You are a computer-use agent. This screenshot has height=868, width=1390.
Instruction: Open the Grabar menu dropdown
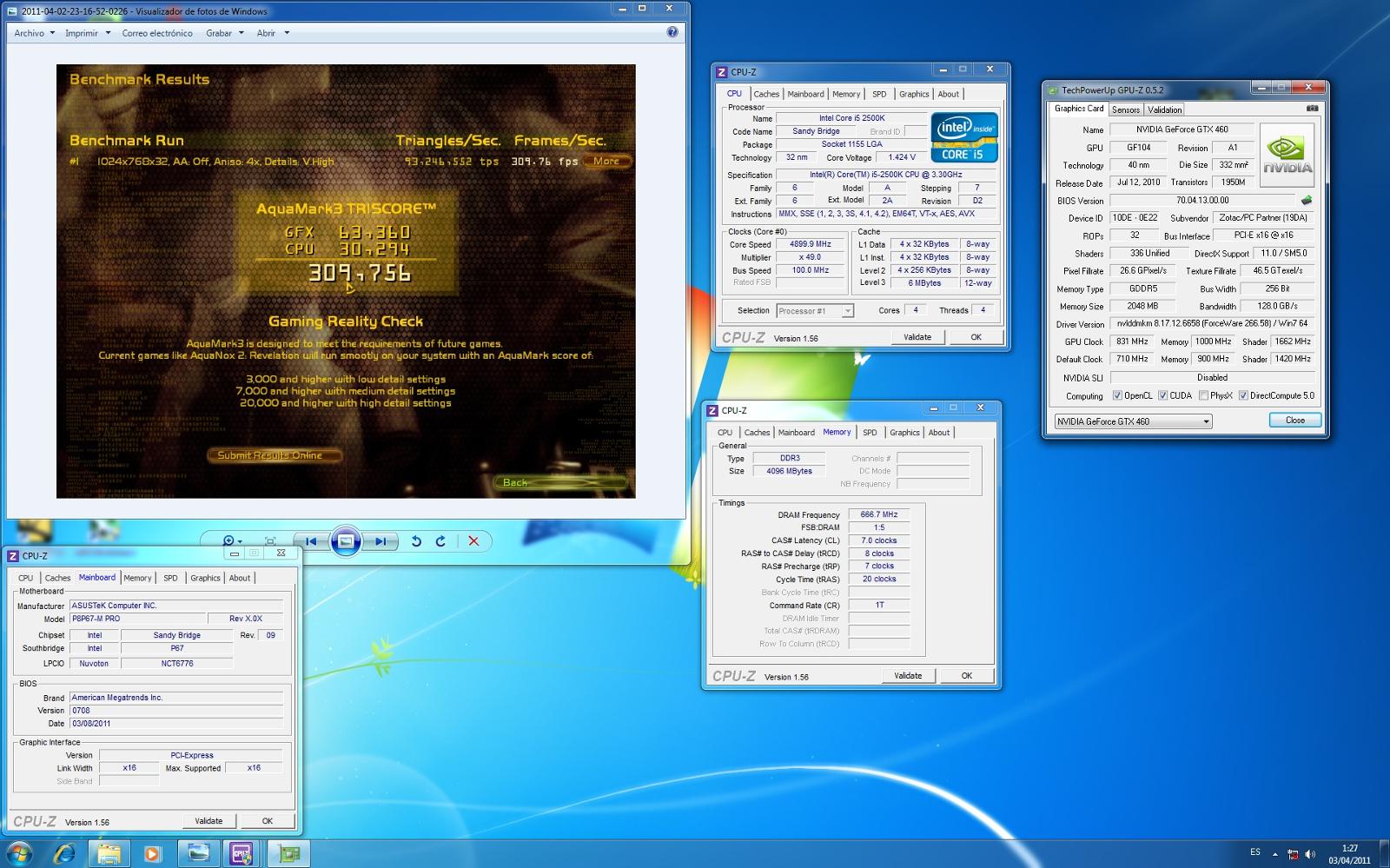224,33
